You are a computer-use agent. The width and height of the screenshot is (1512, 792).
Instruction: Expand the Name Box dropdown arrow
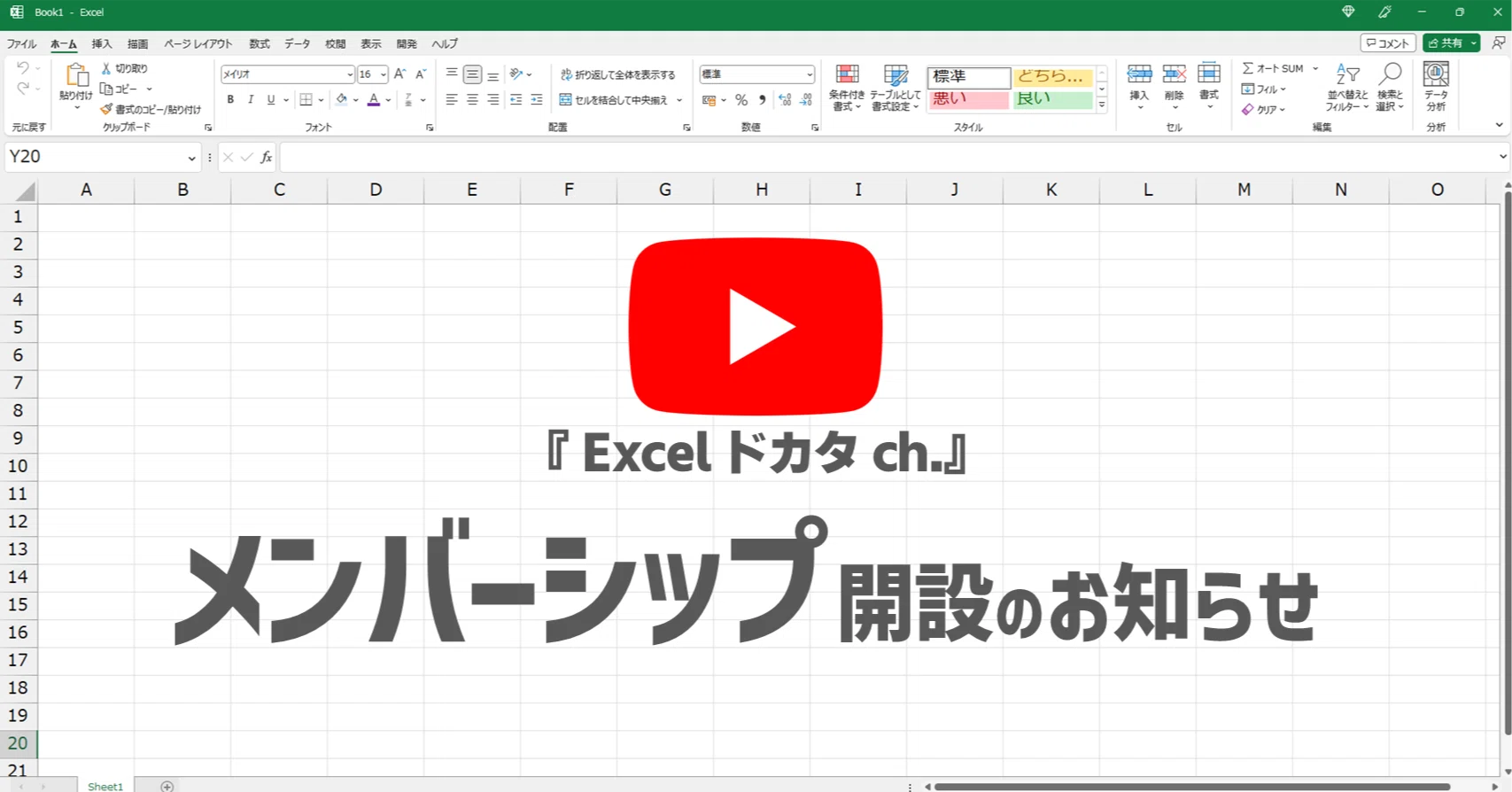click(x=191, y=158)
